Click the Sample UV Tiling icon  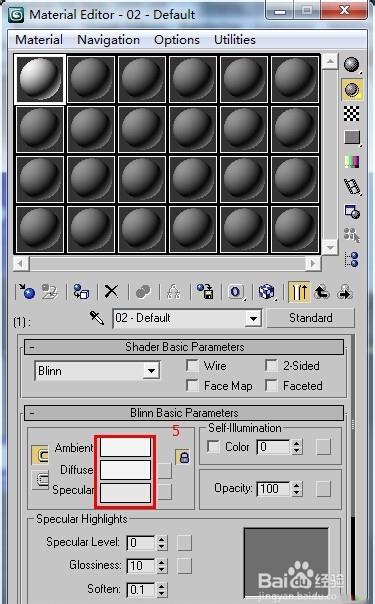[352, 137]
